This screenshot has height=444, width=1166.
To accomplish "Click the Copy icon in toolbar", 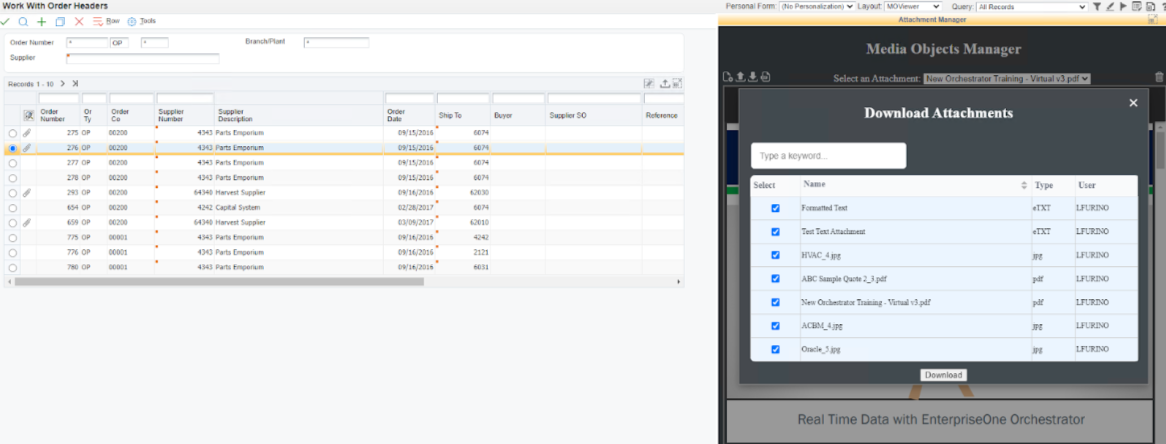I will (x=60, y=21).
